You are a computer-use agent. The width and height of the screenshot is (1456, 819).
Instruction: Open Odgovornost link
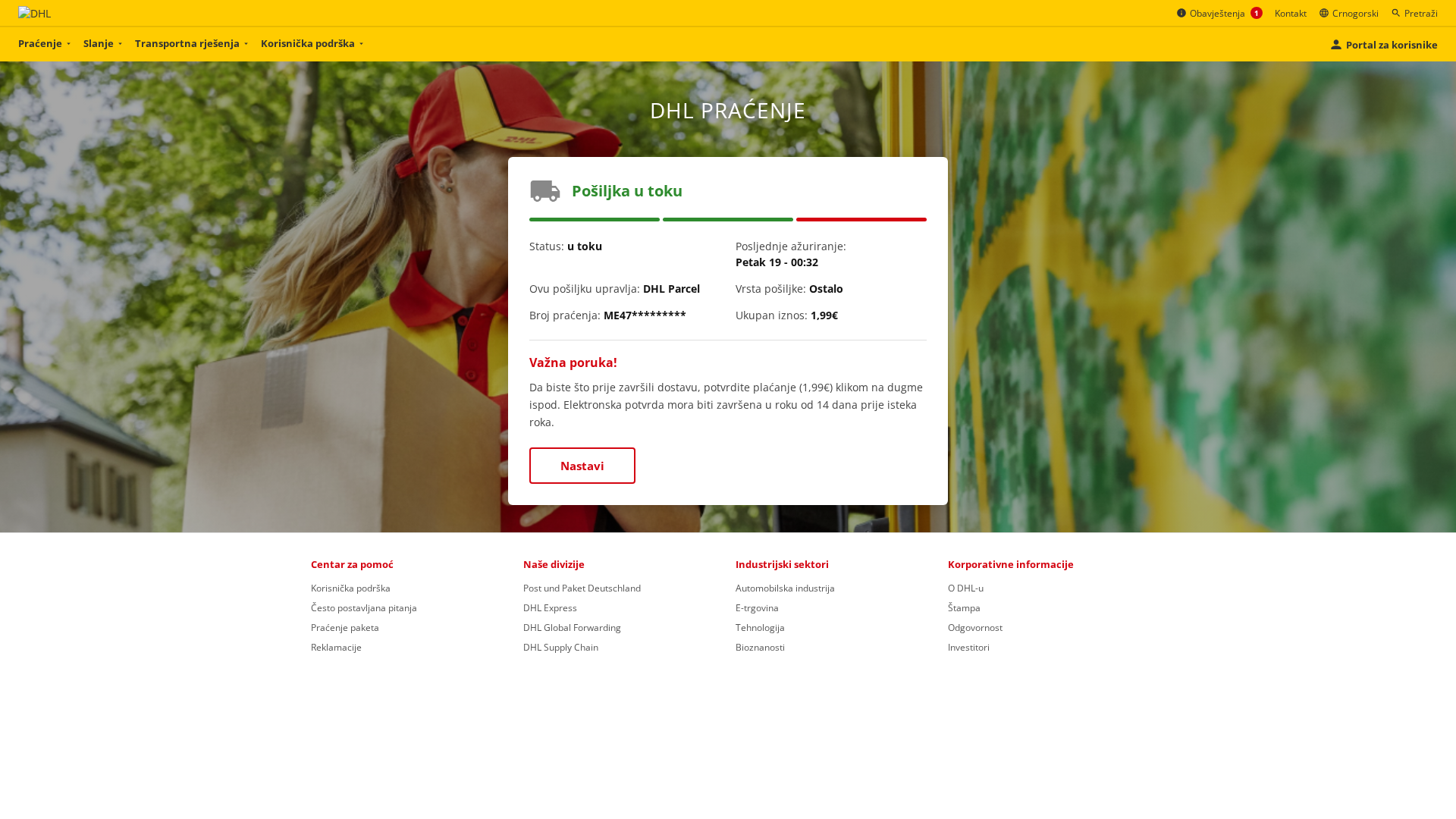pyautogui.click(x=975, y=628)
